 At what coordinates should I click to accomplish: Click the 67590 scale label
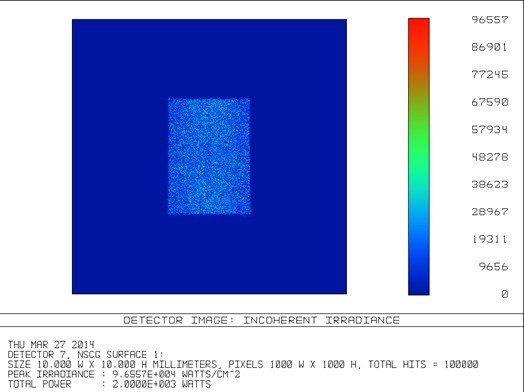click(490, 102)
